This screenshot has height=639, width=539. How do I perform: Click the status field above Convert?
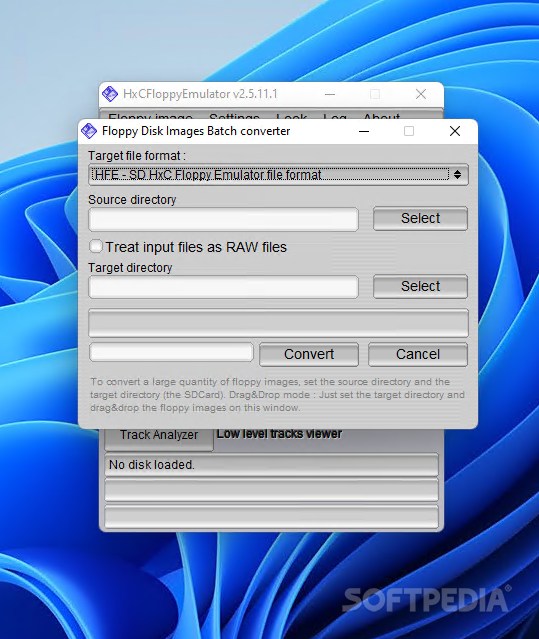click(x=278, y=323)
